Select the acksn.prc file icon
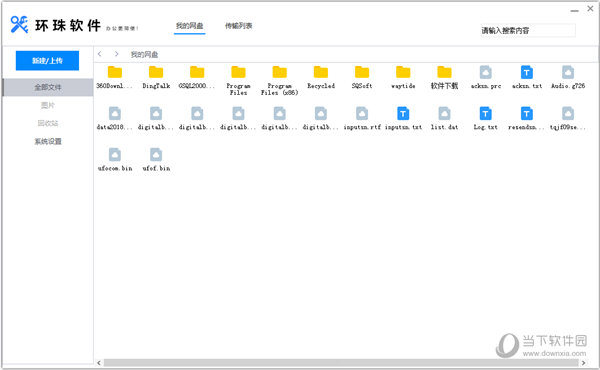600x370 pixels. pyautogui.click(x=486, y=72)
